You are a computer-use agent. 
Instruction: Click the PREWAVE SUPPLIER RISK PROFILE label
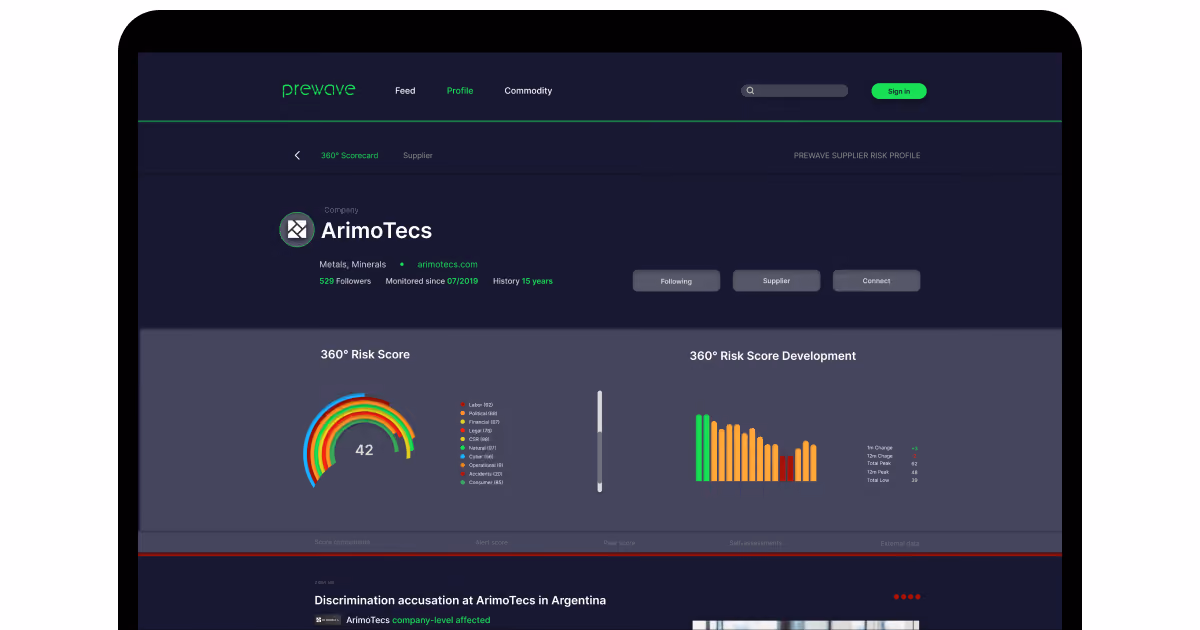pos(857,156)
